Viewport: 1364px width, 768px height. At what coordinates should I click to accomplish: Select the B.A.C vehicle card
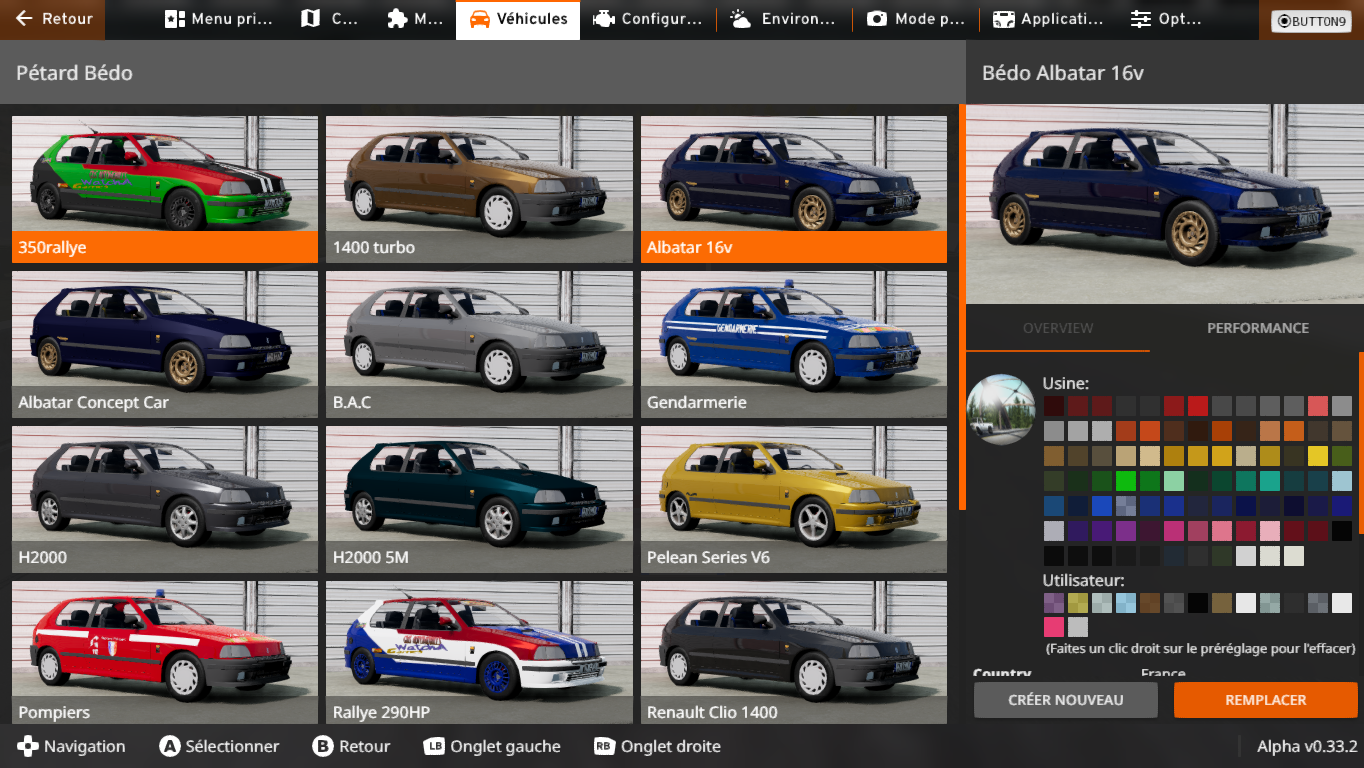pyautogui.click(x=479, y=344)
